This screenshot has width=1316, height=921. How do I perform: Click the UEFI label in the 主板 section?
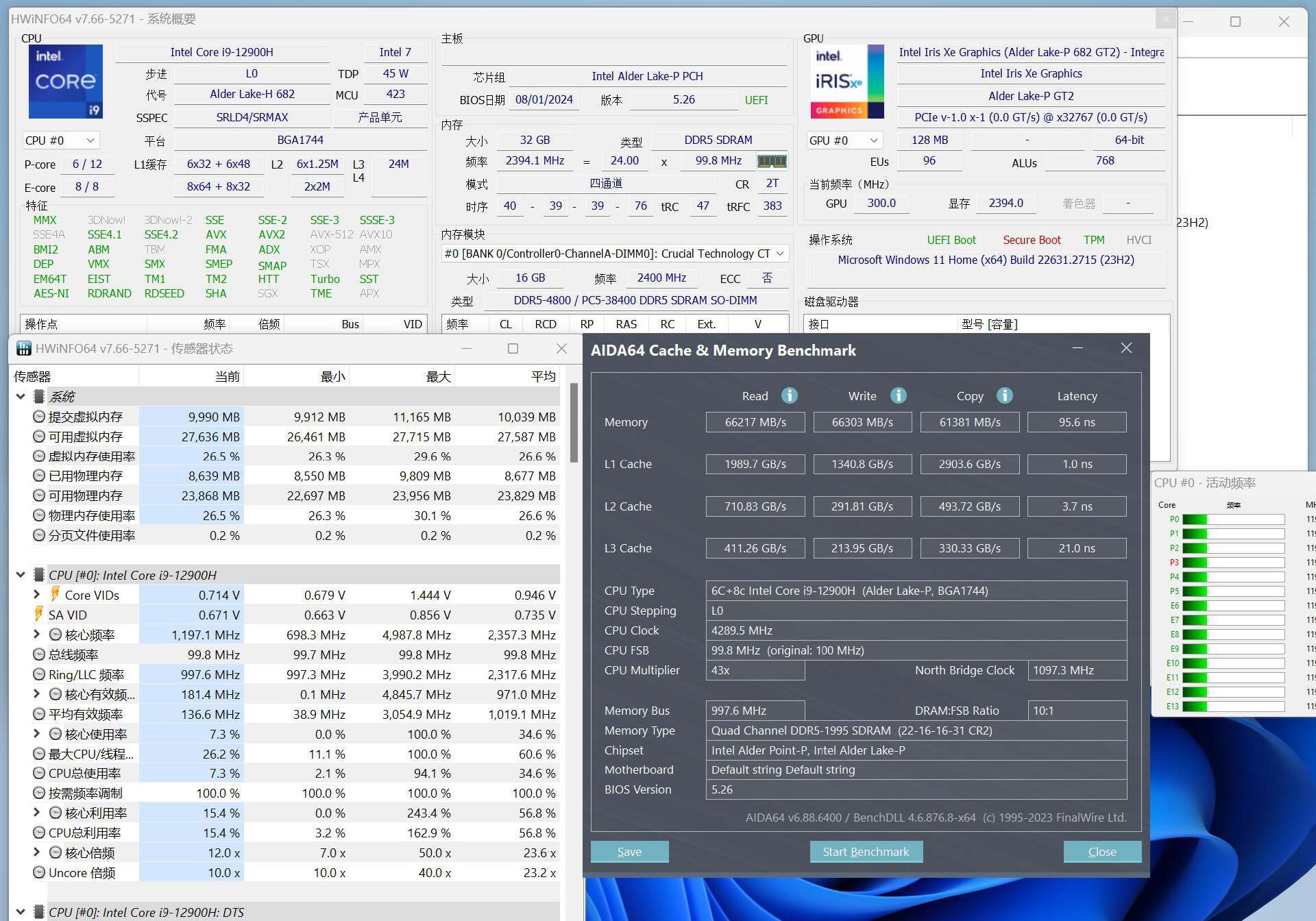pyautogui.click(x=757, y=100)
